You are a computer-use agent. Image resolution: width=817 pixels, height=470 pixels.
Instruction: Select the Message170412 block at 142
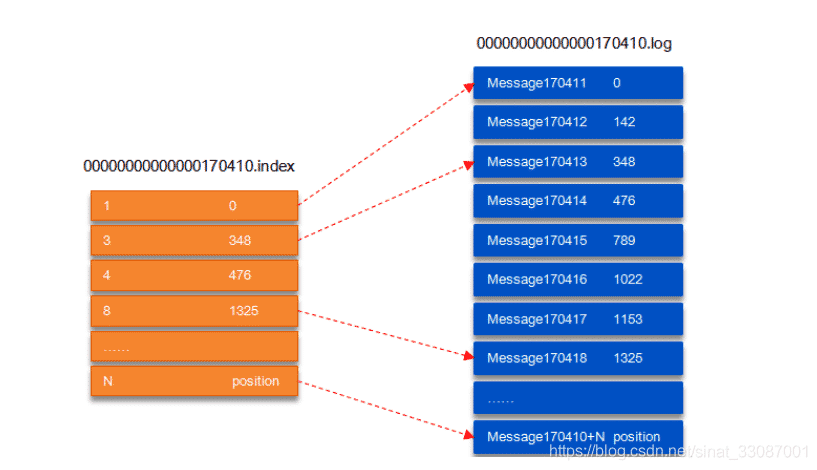coord(578,122)
